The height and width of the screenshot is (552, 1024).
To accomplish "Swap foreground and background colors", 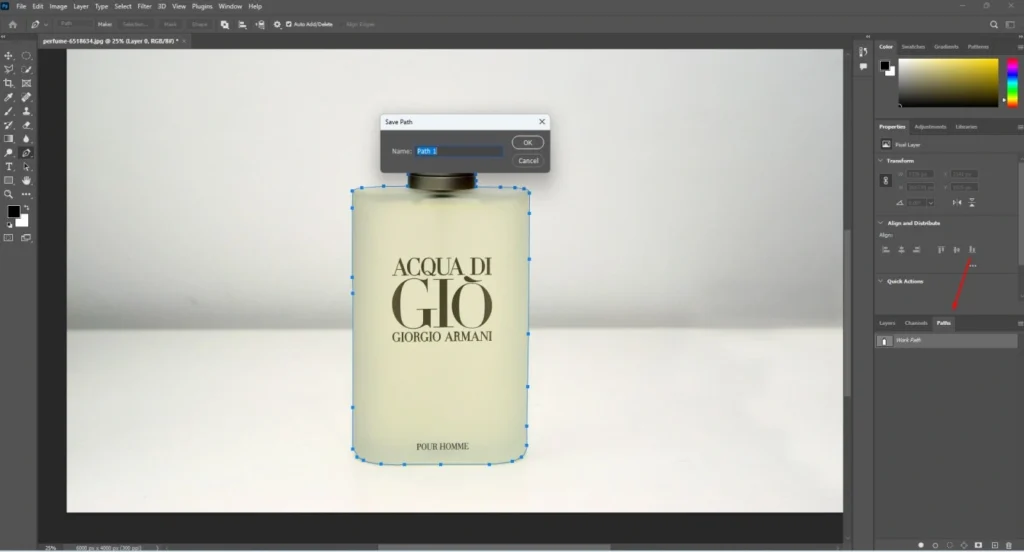I will 26,208.
